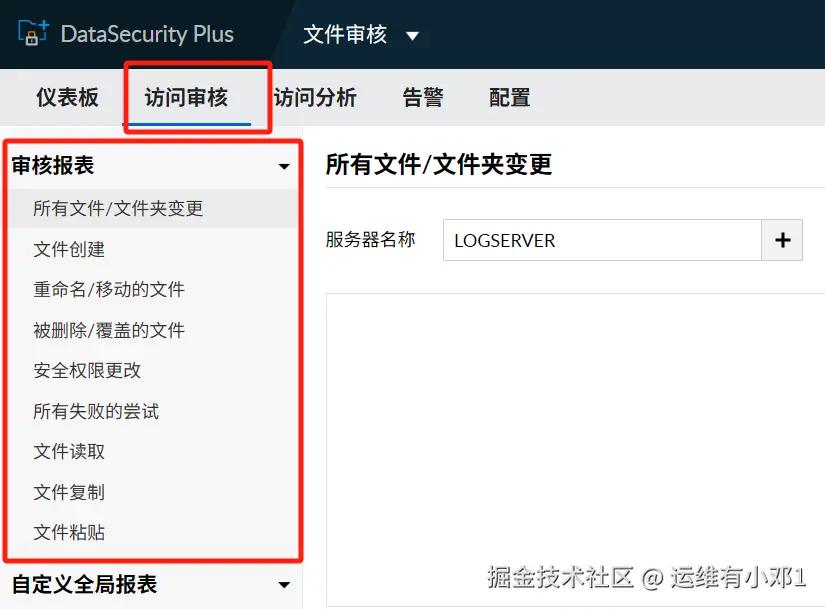Collapse the 审核报表 section arrow

(284, 167)
